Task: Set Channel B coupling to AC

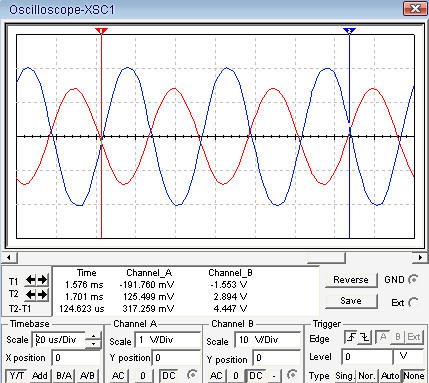Action: coord(216,376)
